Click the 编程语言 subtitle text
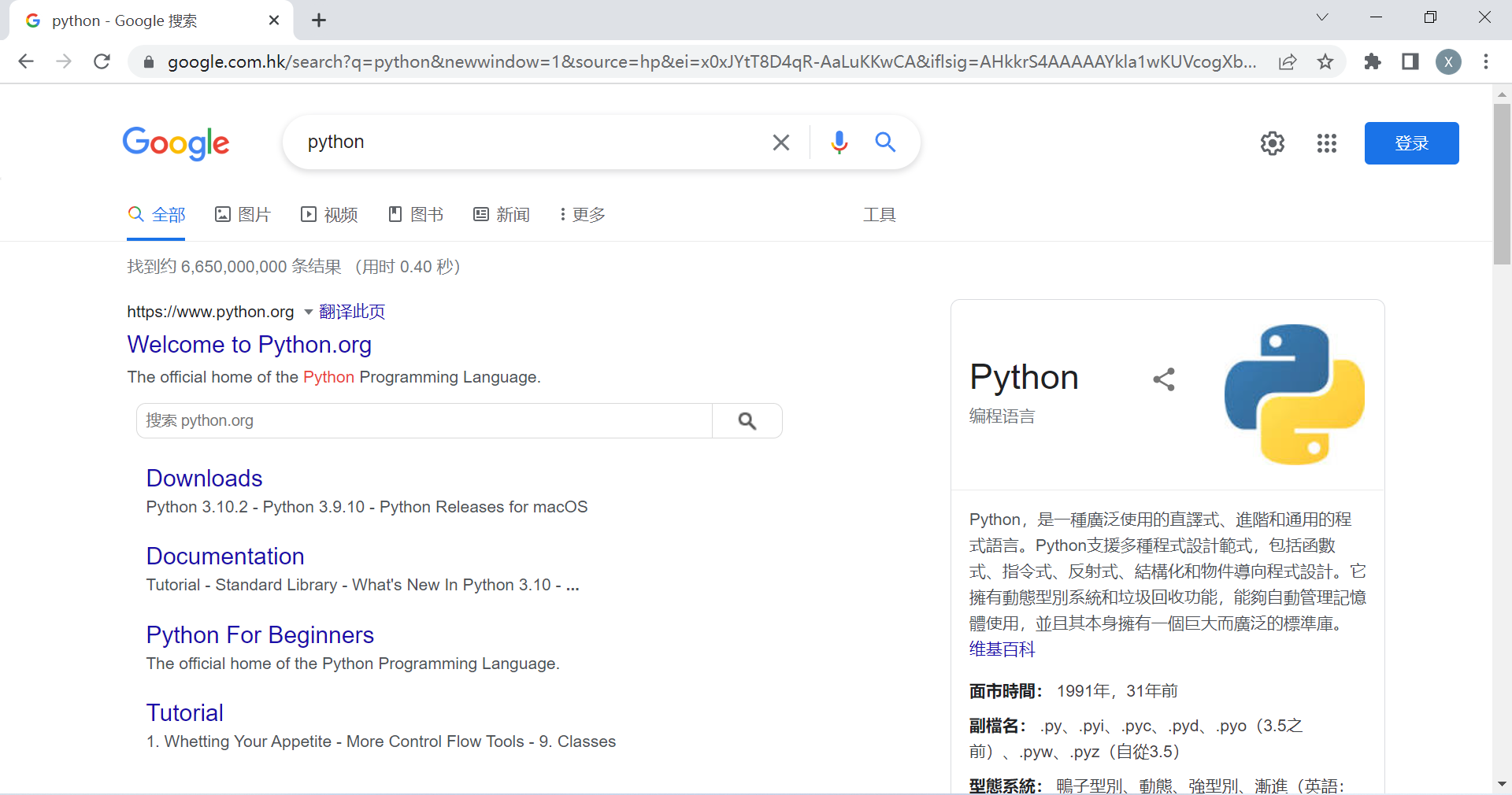Viewport: 1512px width, 795px height. tap(1002, 416)
